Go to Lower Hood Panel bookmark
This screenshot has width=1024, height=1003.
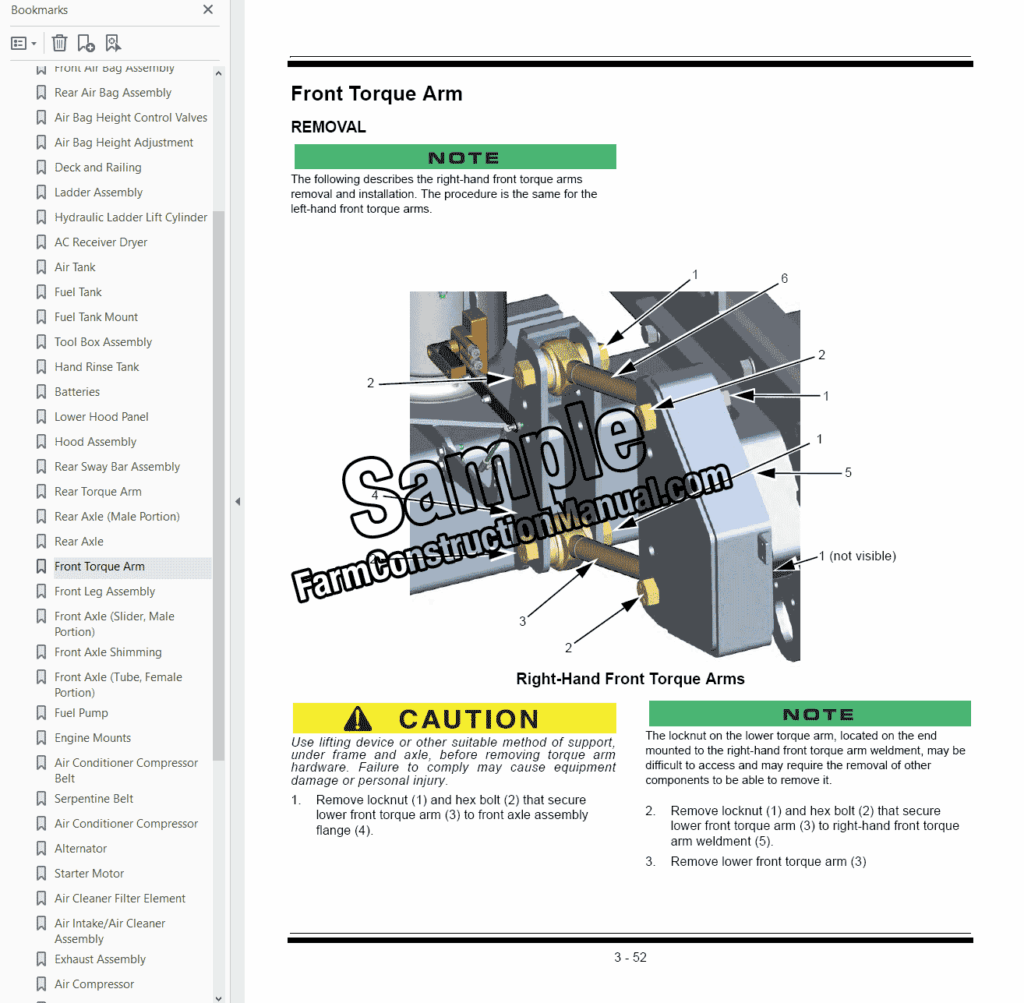pos(101,417)
